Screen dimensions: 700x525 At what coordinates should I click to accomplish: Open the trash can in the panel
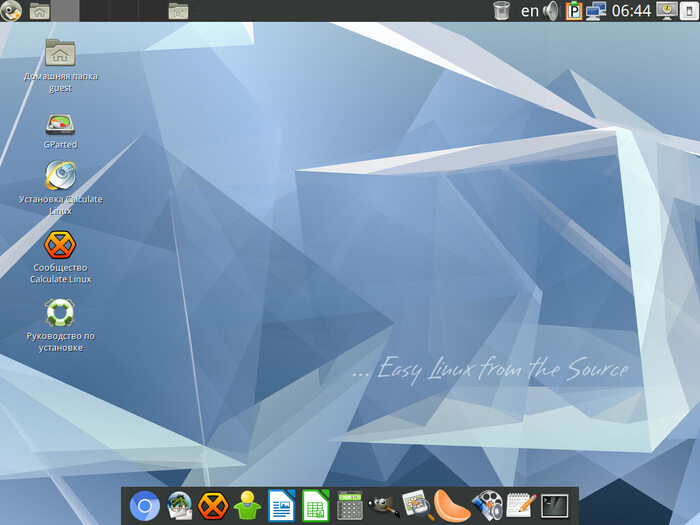[501, 11]
